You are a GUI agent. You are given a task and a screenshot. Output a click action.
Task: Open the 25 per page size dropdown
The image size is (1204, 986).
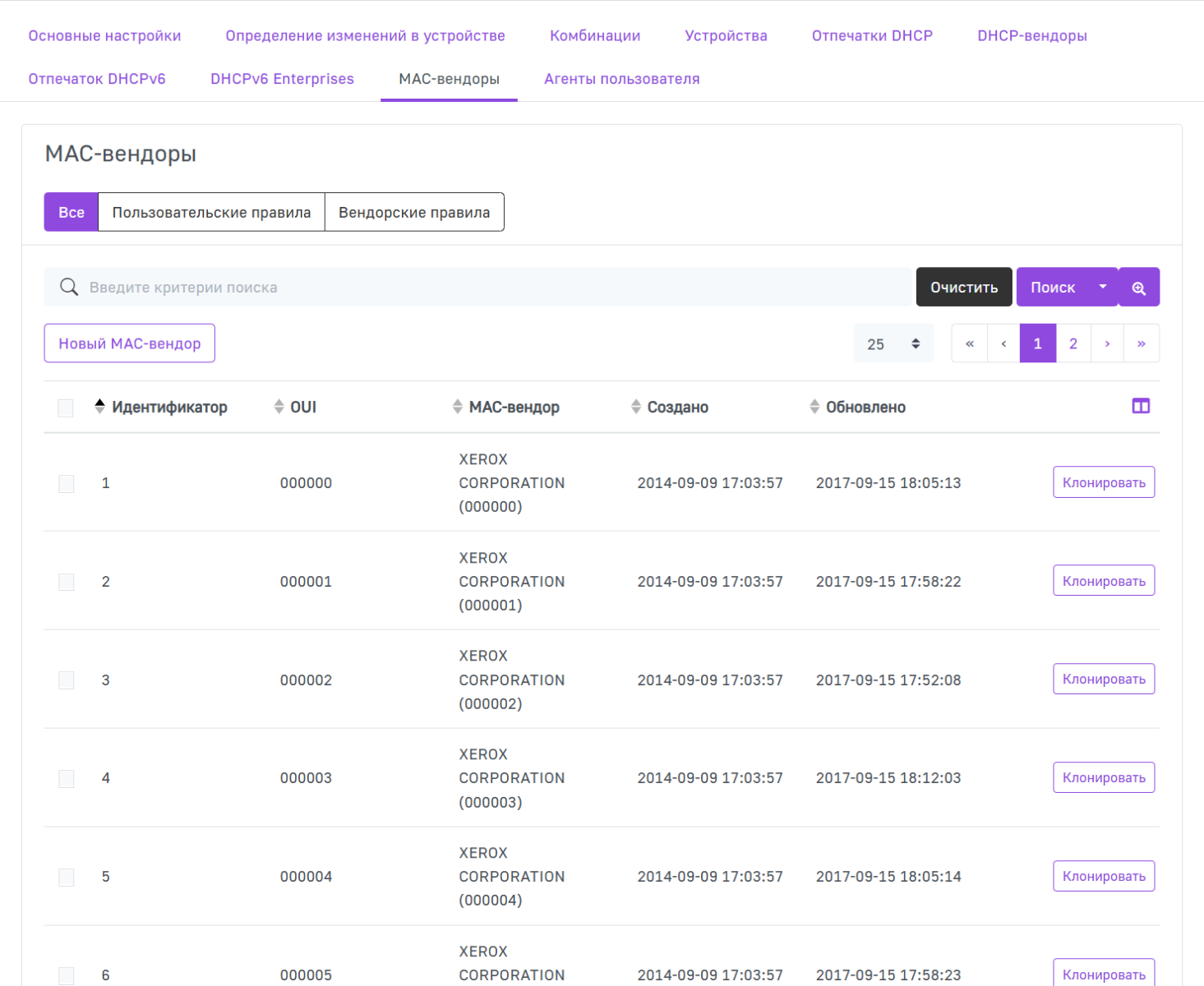(893, 343)
